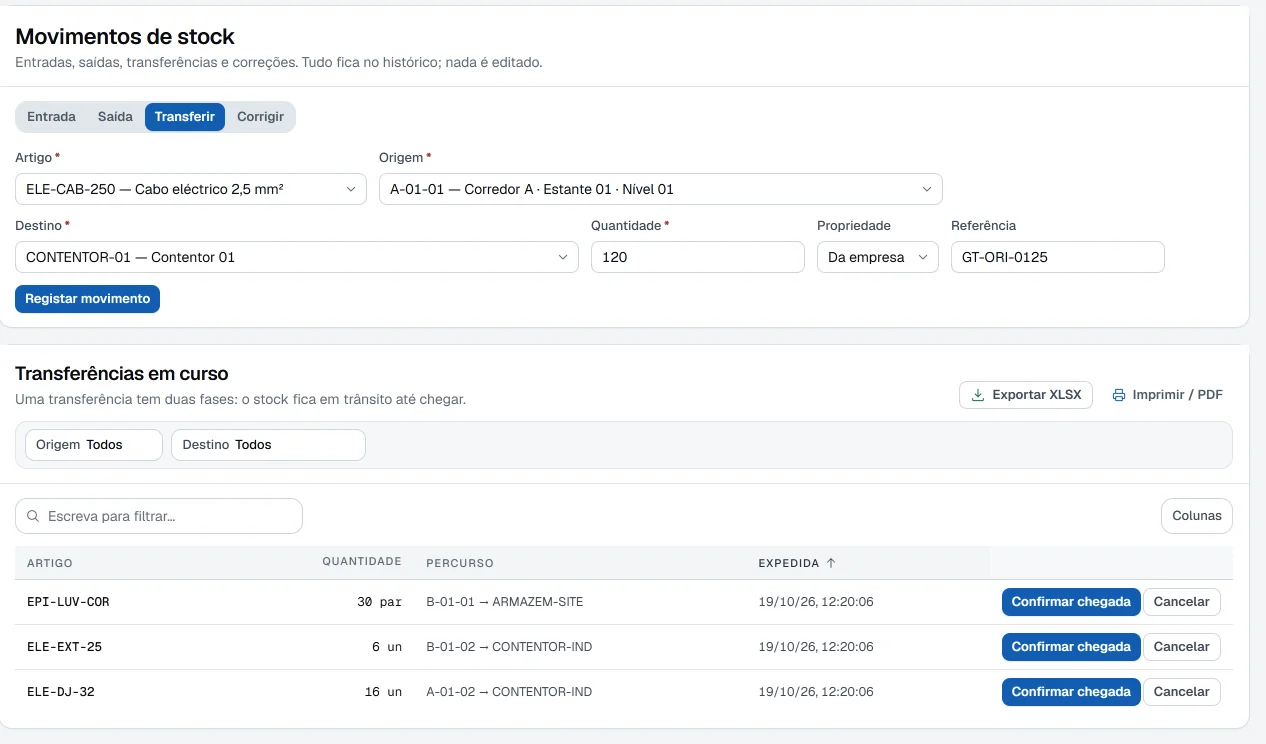Click the download icon on Exportar XLSX
The height and width of the screenshot is (744, 1266).
[977, 395]
